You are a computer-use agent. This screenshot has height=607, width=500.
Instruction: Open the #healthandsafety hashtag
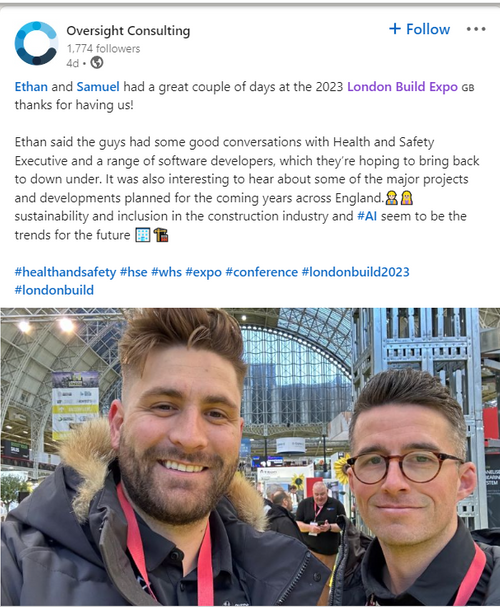pyautogui.click(x=65, y=272)
